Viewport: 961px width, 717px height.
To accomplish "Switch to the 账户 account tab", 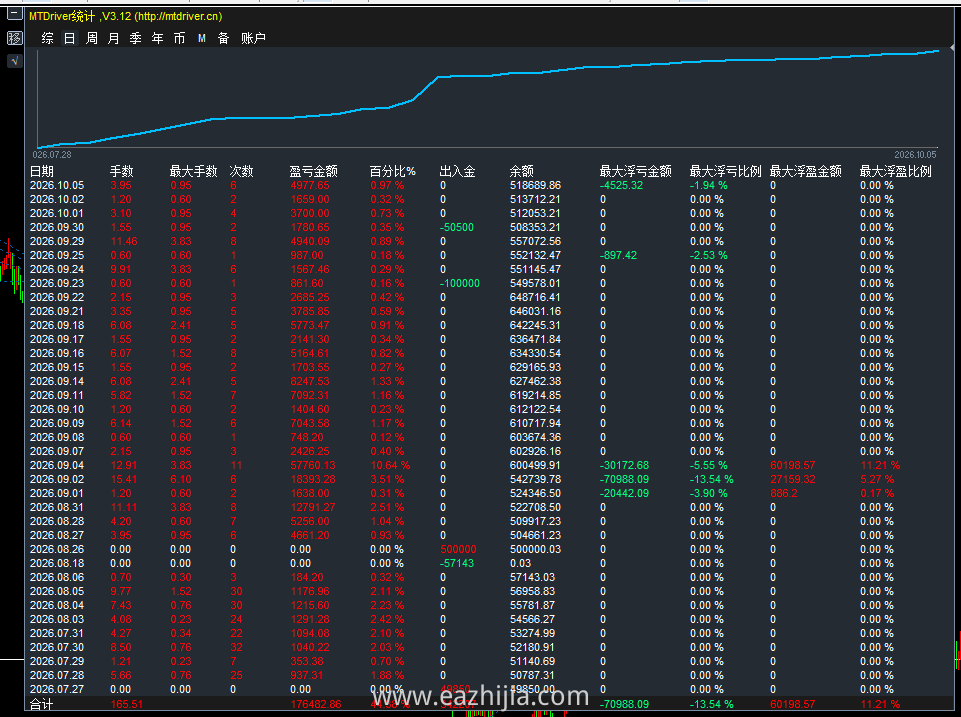I will tap(253, 39).
